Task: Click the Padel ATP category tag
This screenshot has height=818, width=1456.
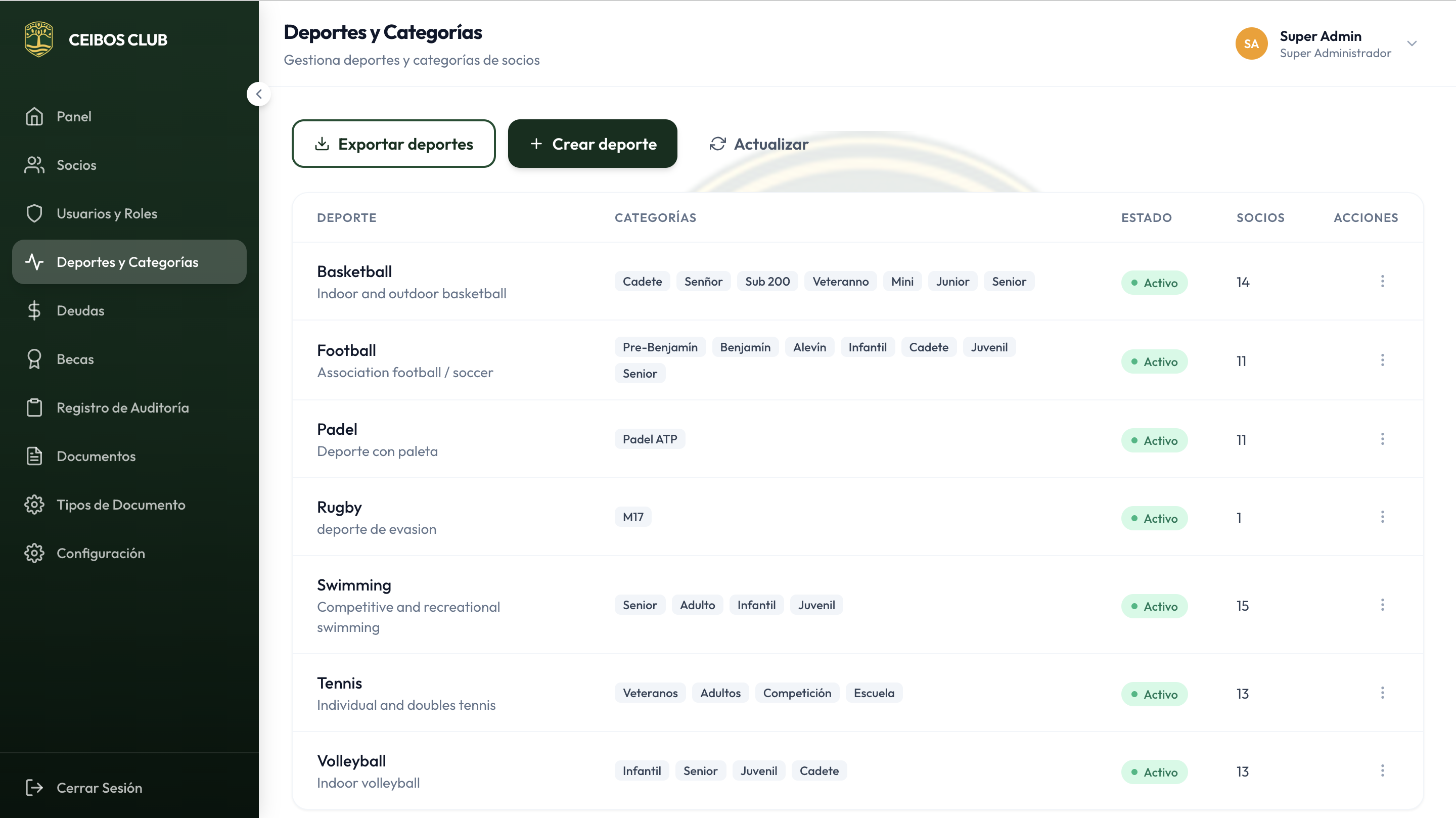Action: tap(650, 439)
